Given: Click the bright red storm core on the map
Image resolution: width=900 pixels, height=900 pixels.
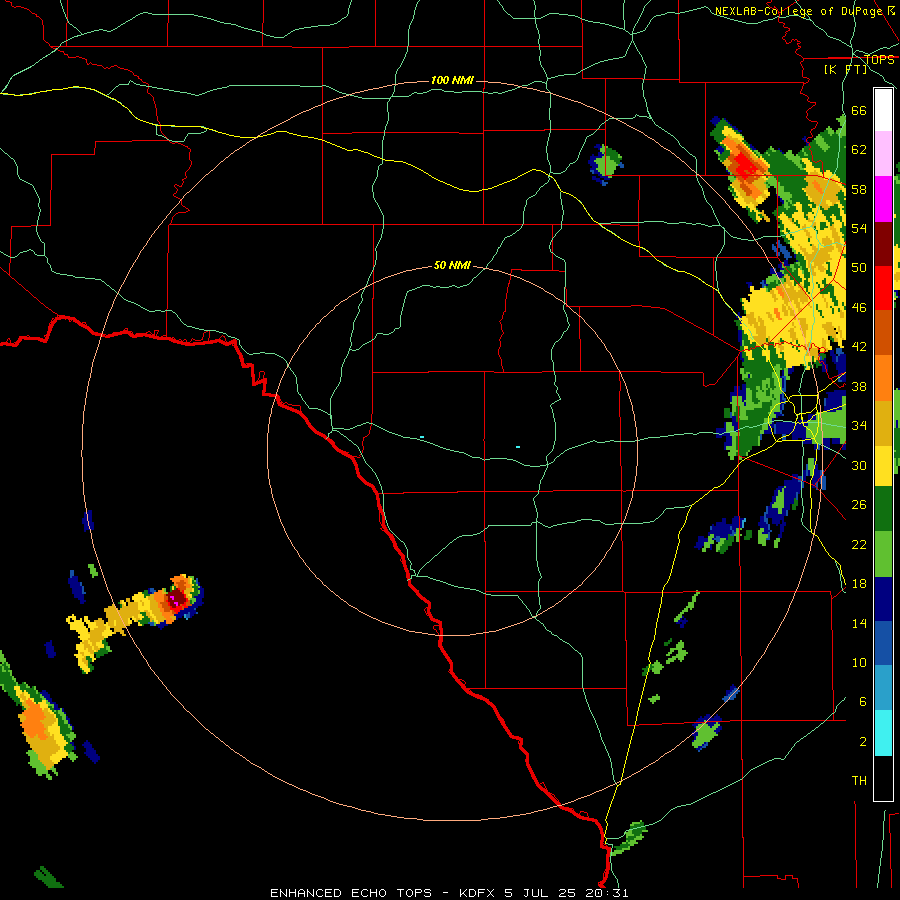Looking at the screenshot, I should [746, 166].
